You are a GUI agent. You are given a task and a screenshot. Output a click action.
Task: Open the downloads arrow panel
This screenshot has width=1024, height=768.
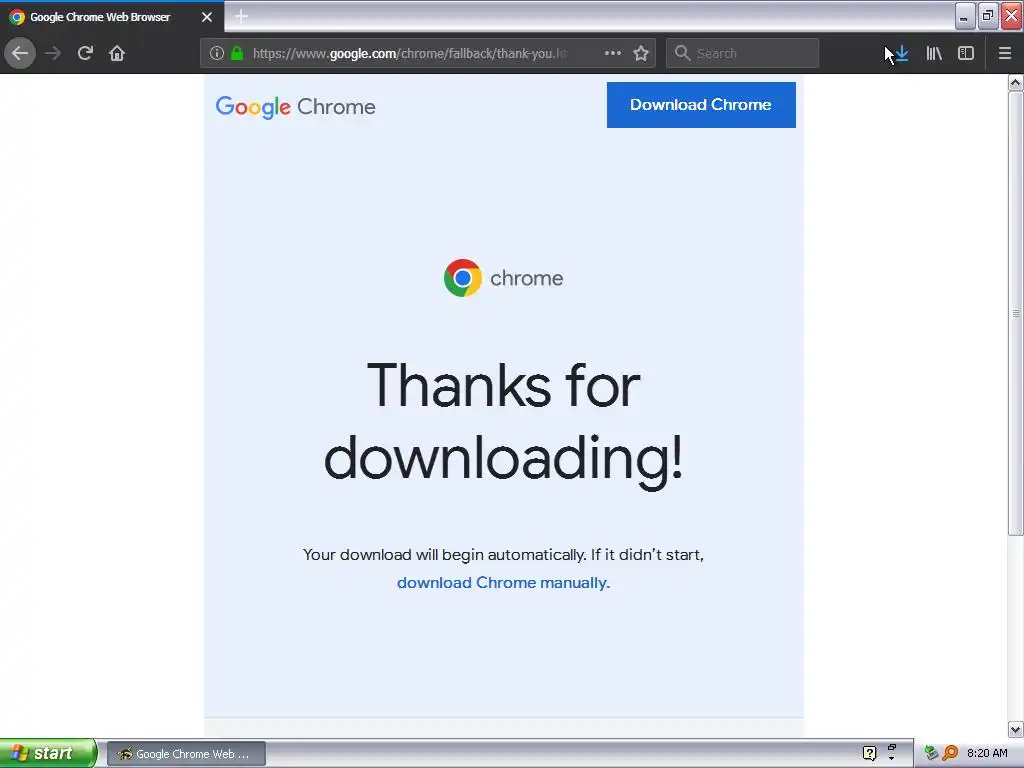[x=902, y=53]
